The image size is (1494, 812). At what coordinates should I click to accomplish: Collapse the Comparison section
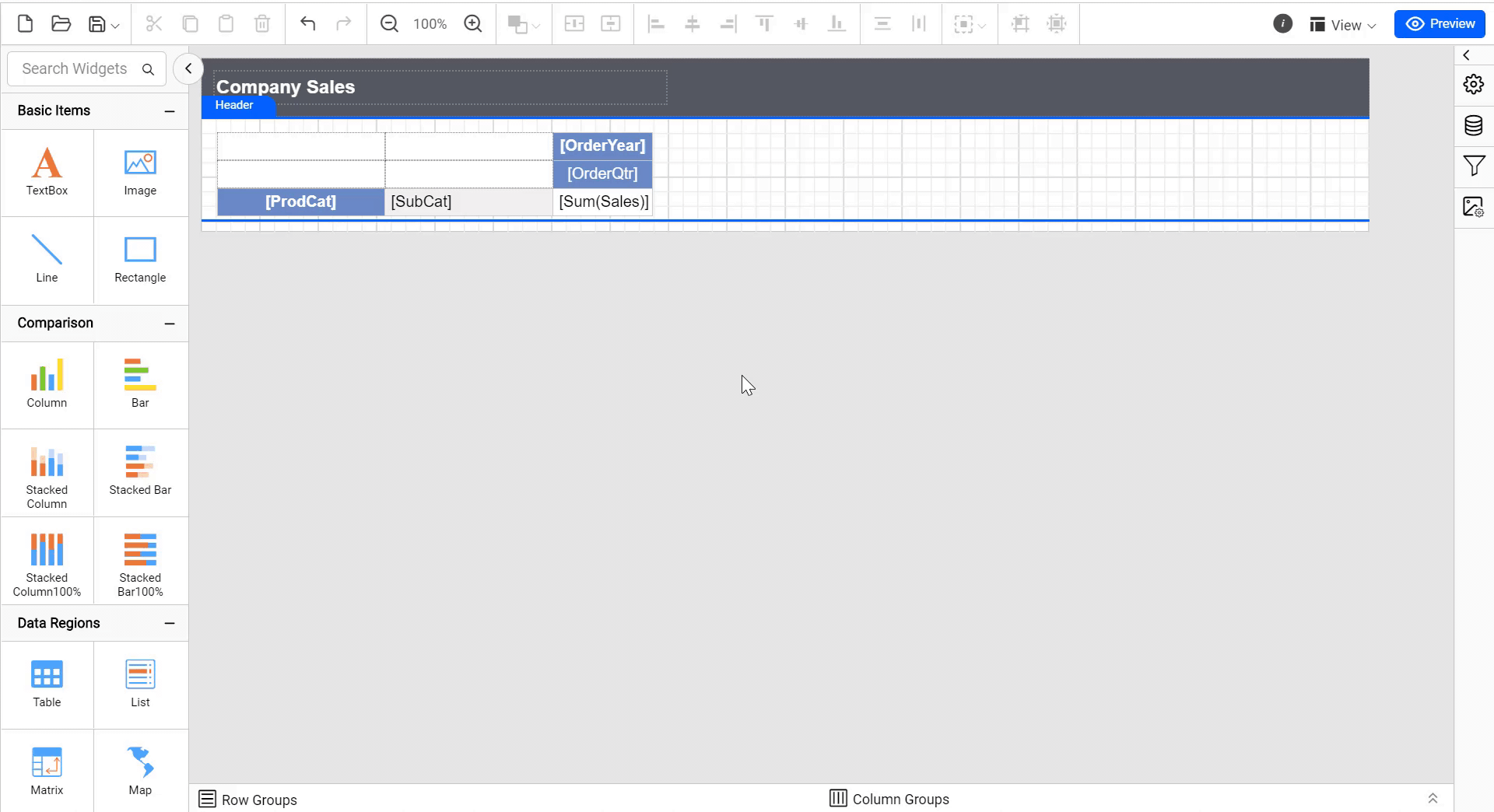(x=170, y=324)
